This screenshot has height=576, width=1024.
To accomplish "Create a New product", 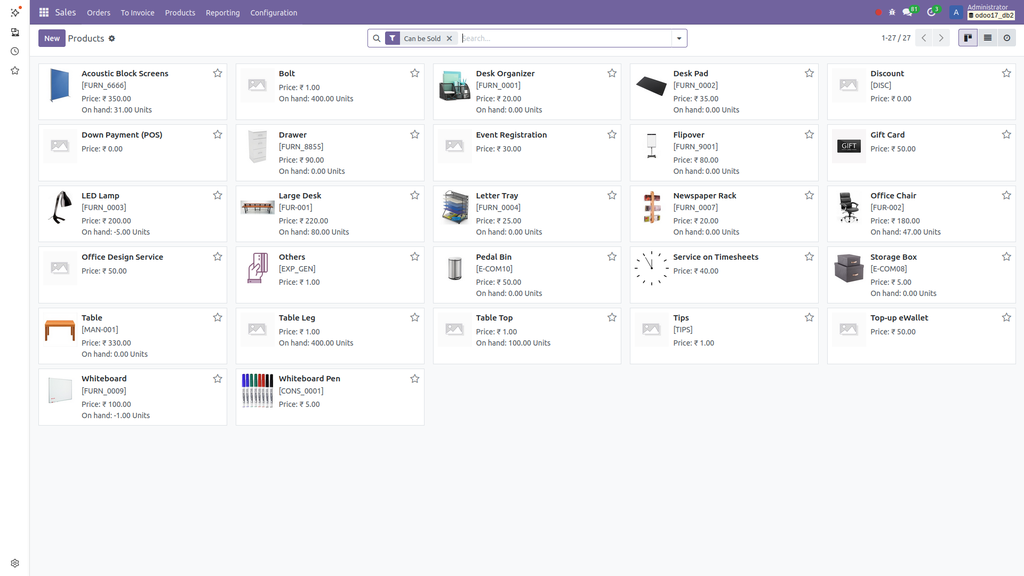I will 52,39.
